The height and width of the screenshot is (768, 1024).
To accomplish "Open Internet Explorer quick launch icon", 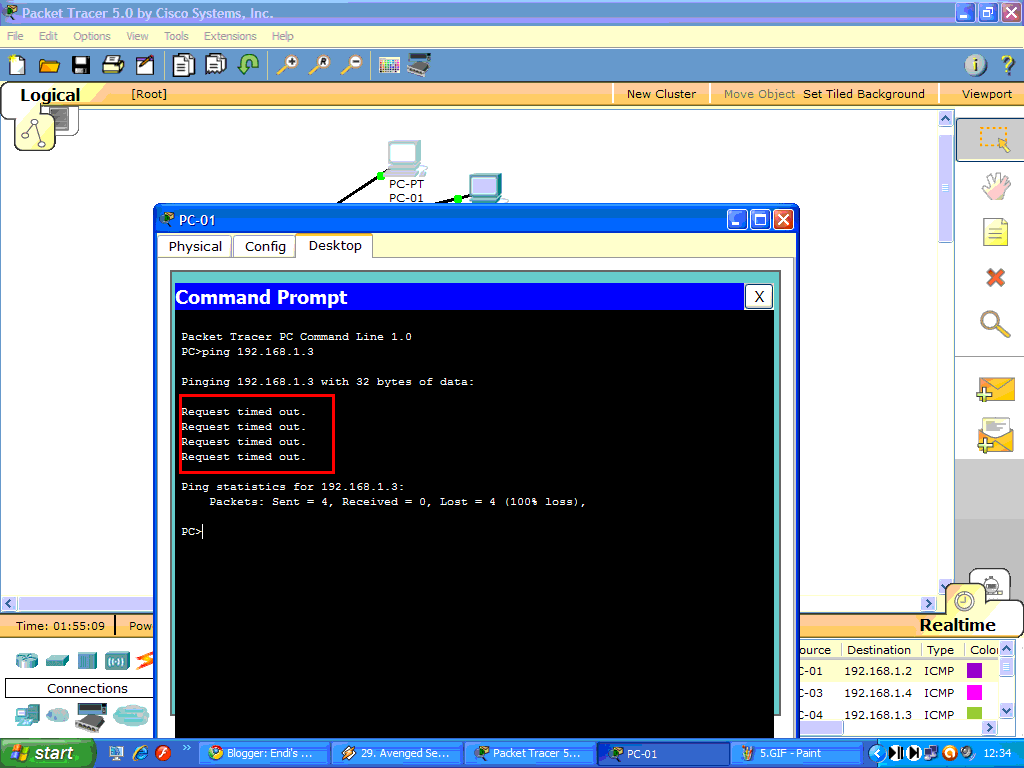I will pos(140,753).
